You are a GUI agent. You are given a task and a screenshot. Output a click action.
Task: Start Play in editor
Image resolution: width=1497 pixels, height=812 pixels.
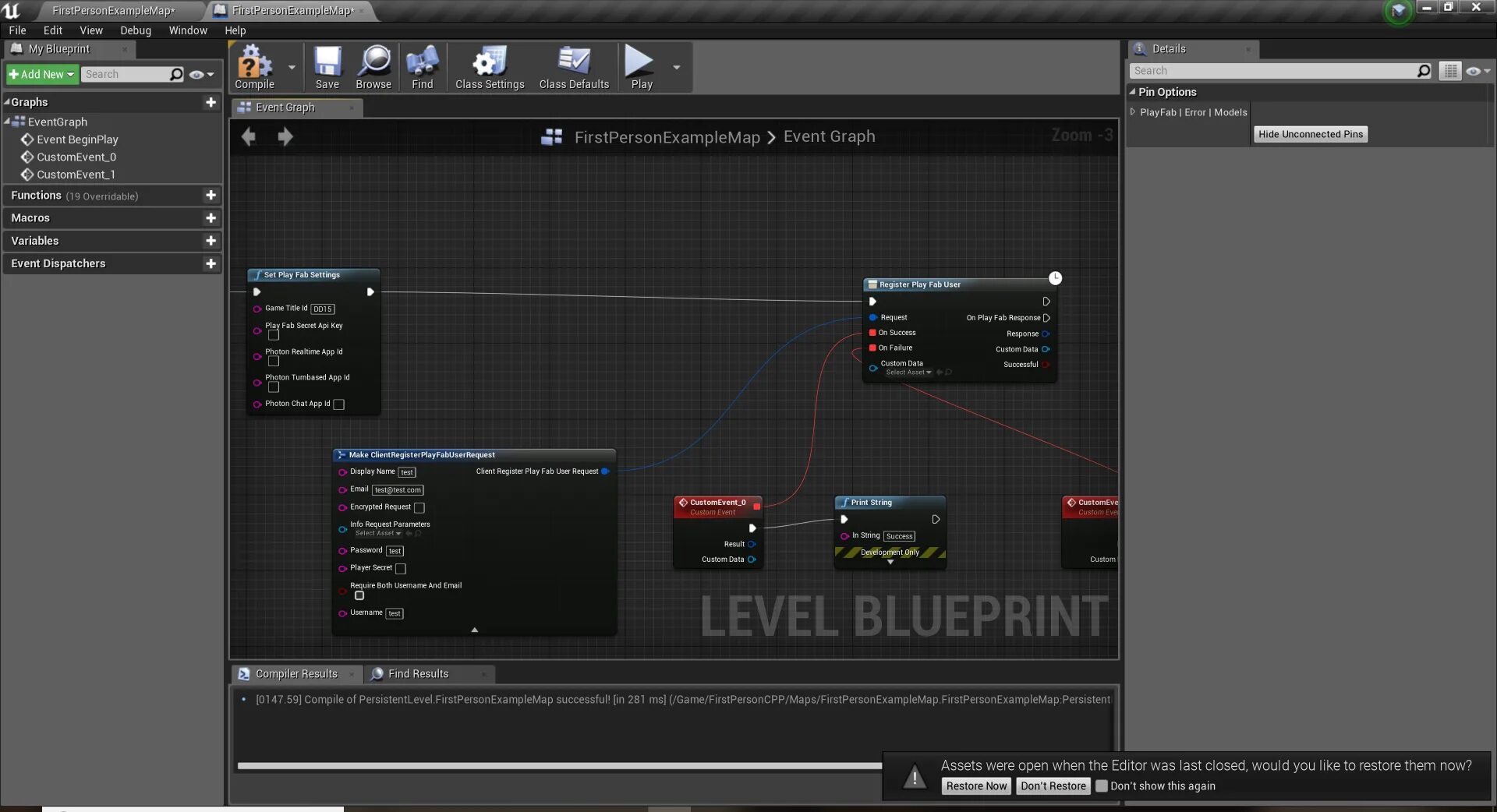[x=641, y=67]
